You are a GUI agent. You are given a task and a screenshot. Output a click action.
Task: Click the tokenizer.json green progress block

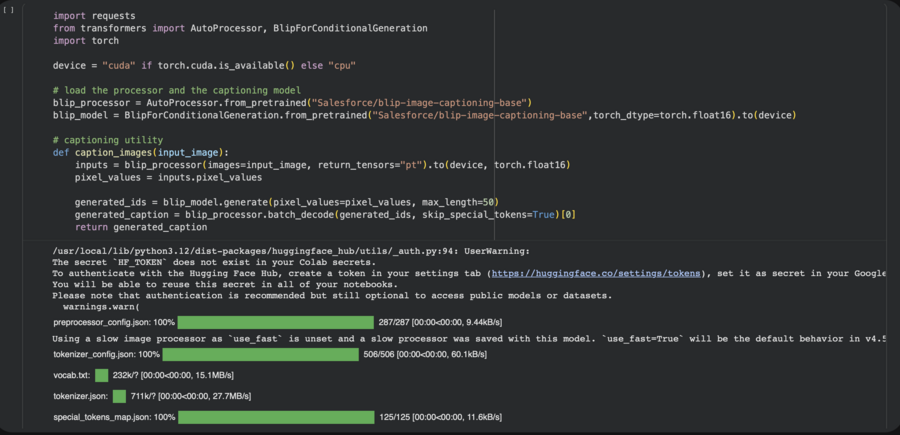(119, 396)
